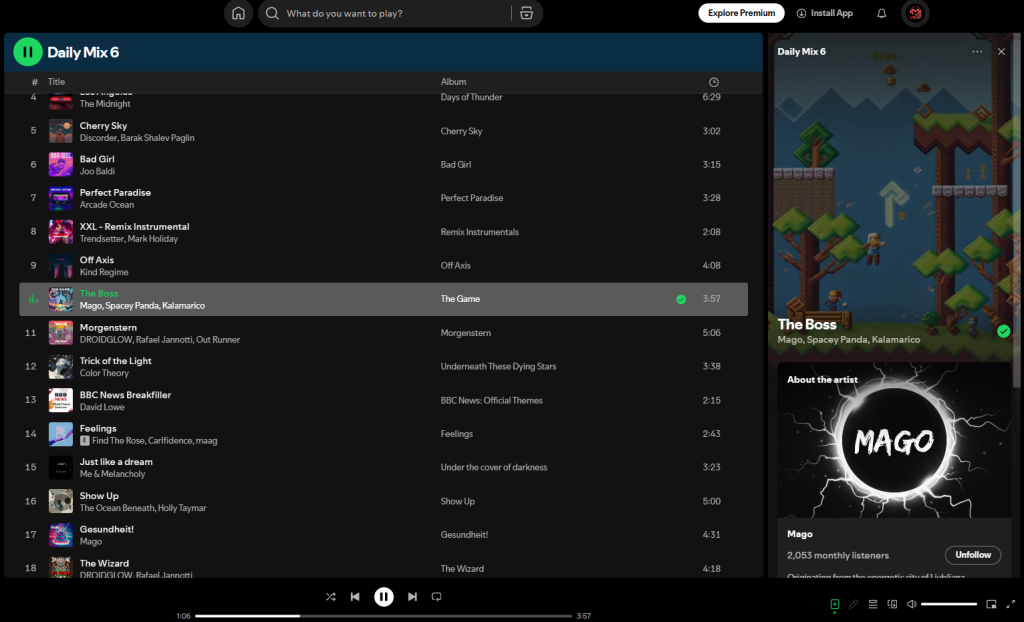
Task: Enter full screen mode
Action: point(1011,604)
